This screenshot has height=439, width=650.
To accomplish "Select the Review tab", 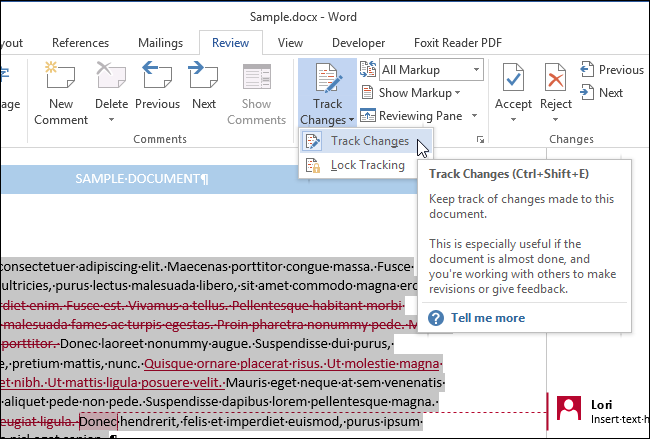I will tap(230, 43).
